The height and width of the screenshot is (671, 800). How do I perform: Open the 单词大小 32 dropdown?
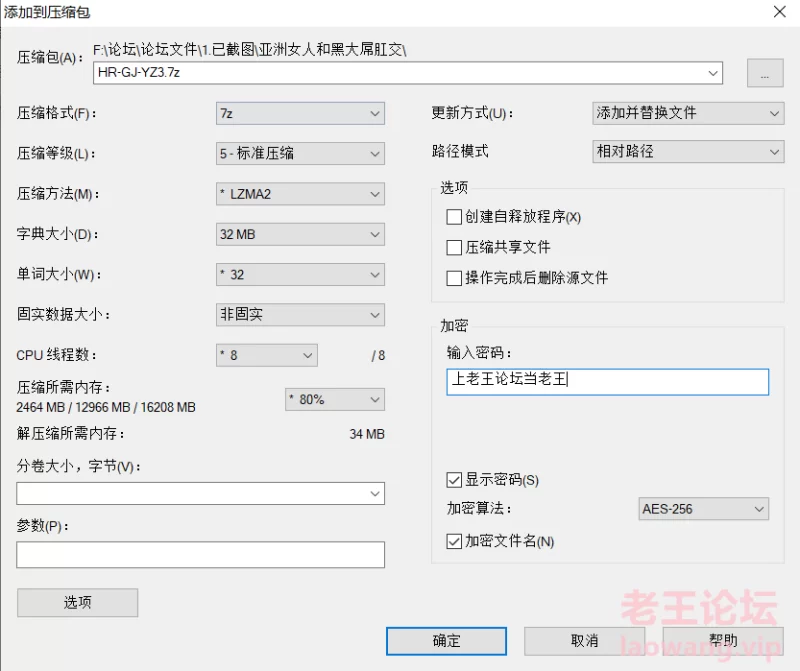pos(300,275)
